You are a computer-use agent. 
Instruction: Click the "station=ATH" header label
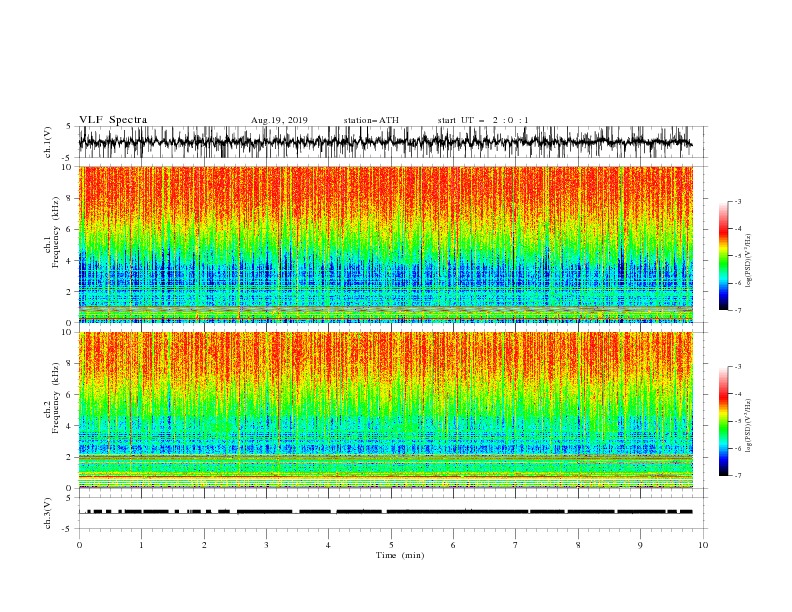click(x=371, y=120)
